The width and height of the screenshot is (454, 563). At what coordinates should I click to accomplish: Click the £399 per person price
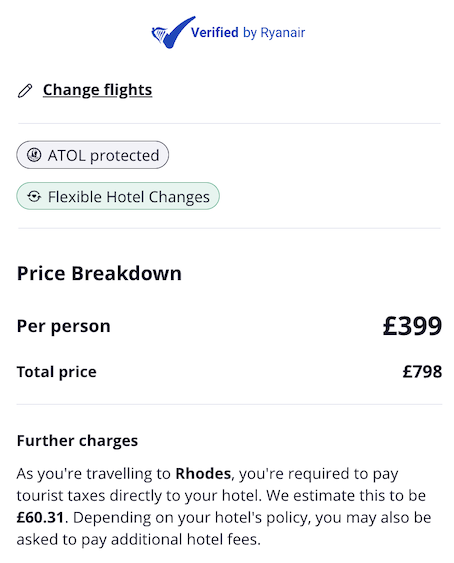pyautogui.click(x=412, y=326)
